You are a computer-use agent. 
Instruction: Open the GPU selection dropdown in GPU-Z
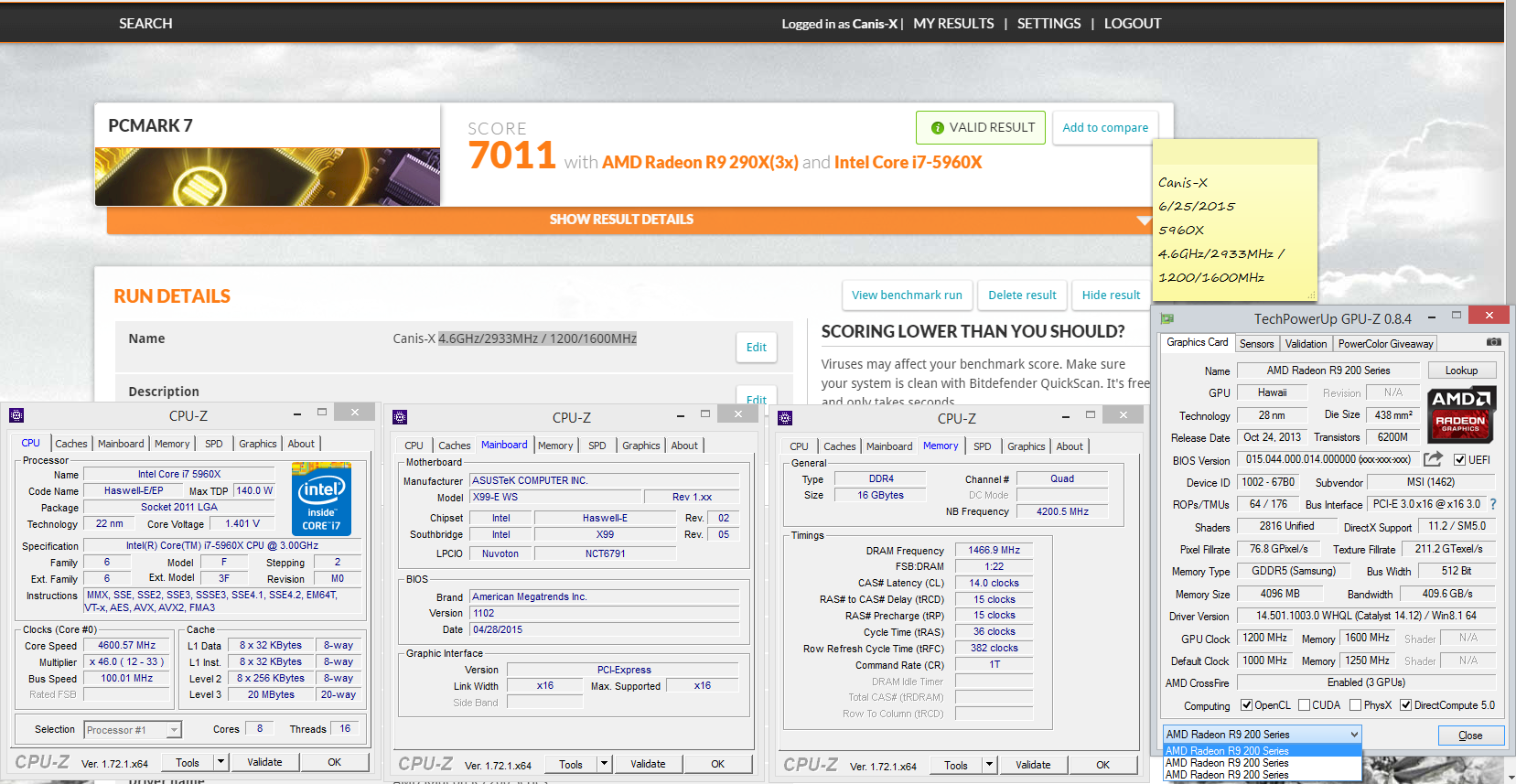coord(1263,735)
